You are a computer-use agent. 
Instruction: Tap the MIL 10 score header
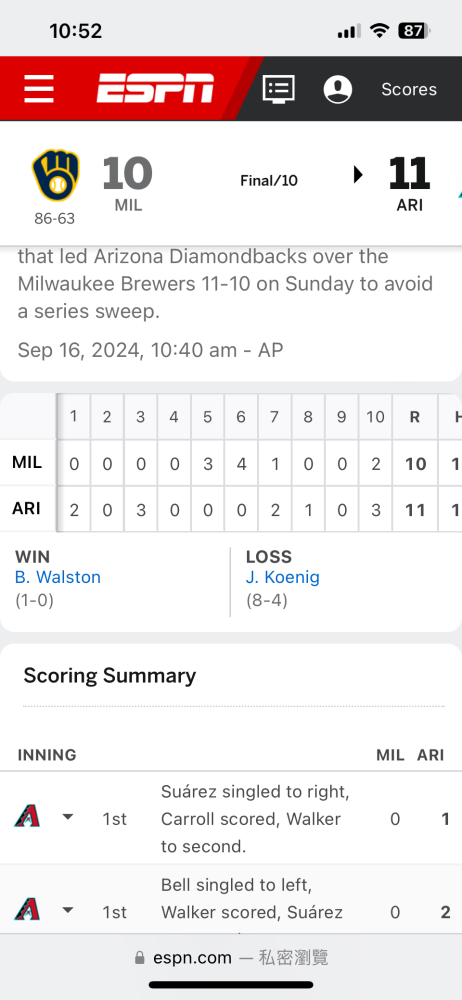[128, 182]
